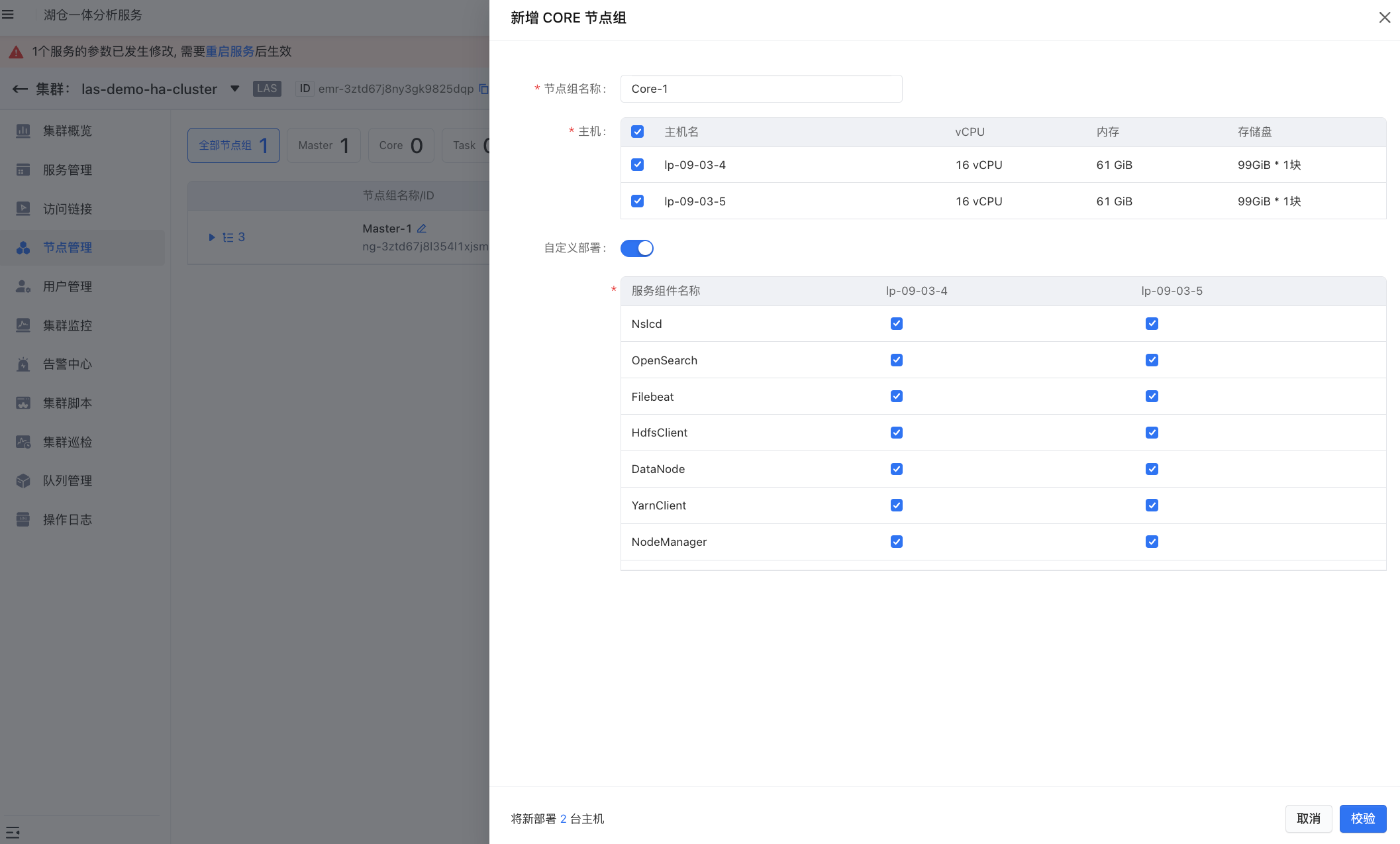Open the hamburger menu icon
The height and width of the screenshot is (844, 1400).
(8, 14)
